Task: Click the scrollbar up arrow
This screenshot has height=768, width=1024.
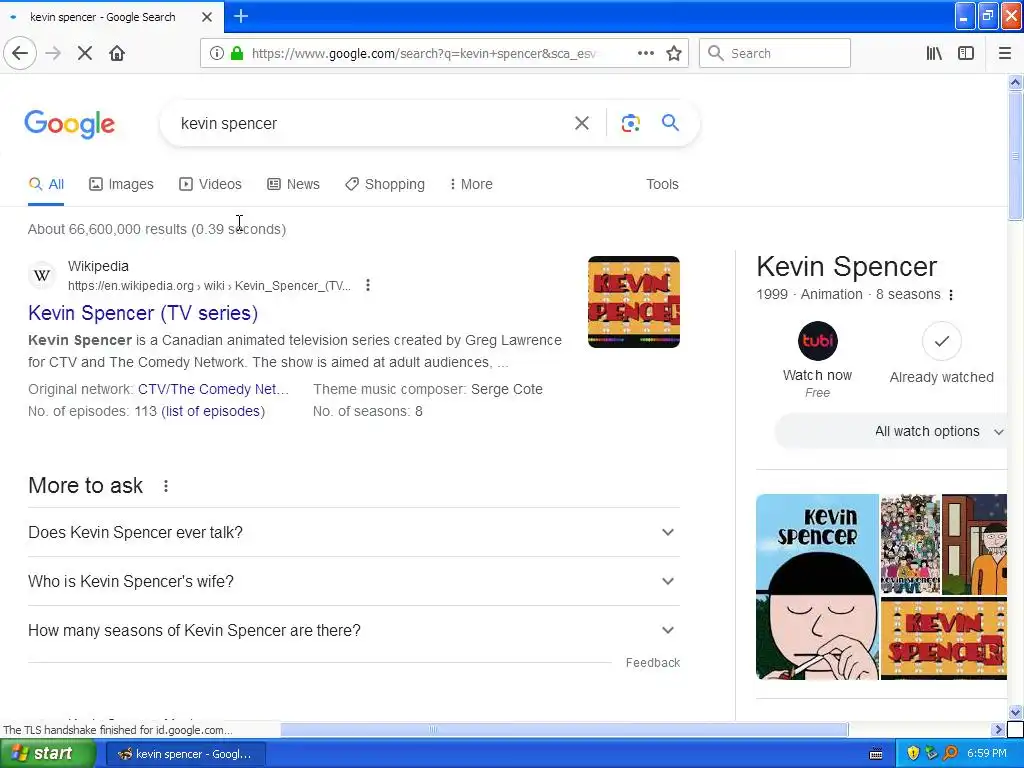Action: click(1015, 82)
